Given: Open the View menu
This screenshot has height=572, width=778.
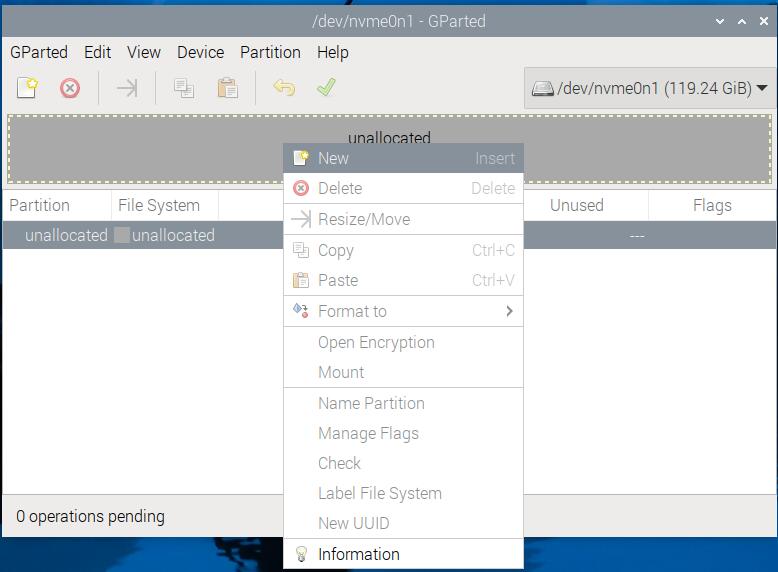Looking at the screenshot, I should (x=143, y=52).
